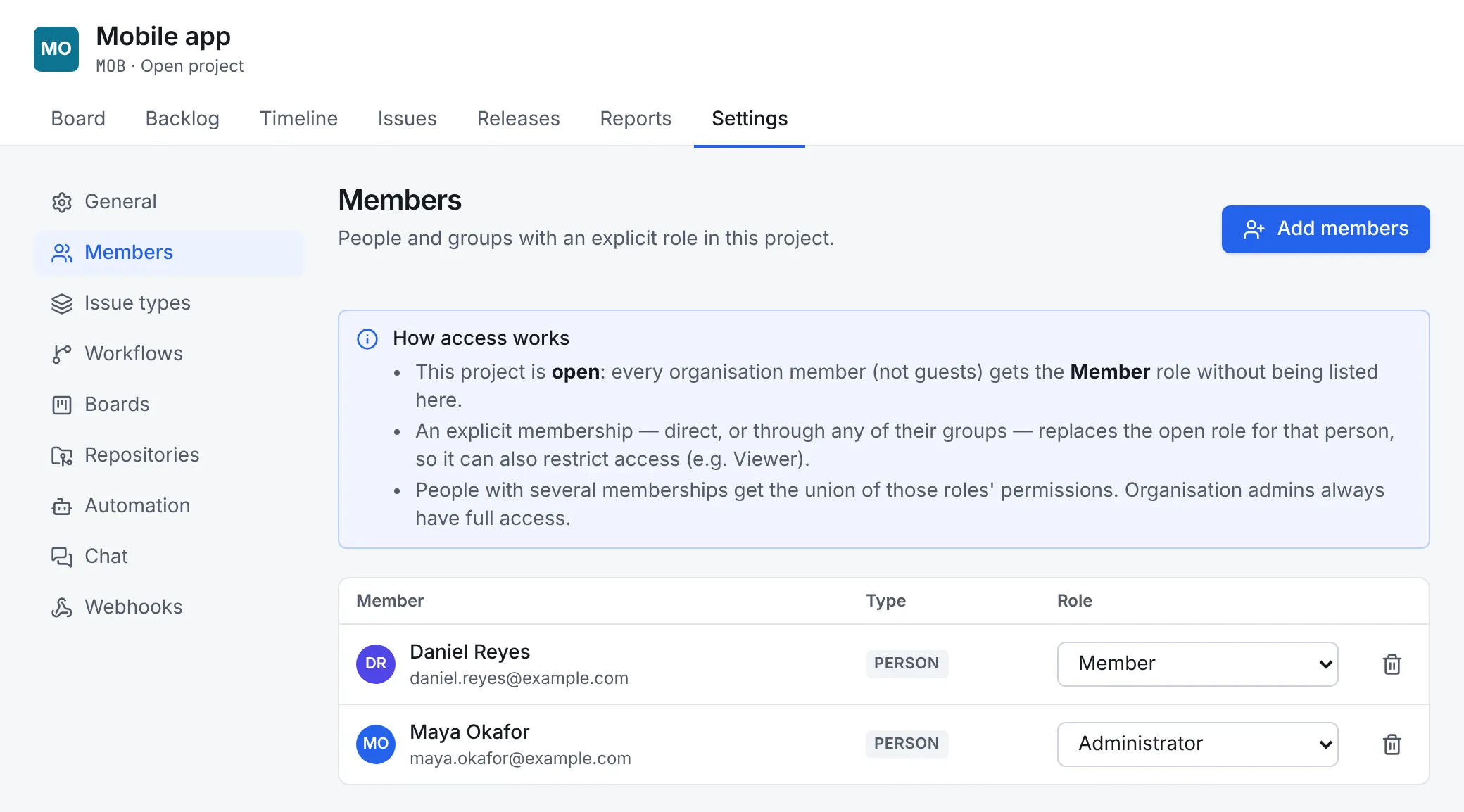Screen dimensions: 1464x812
Task: Switch to the Releases tab
Action: click(518, 118)
